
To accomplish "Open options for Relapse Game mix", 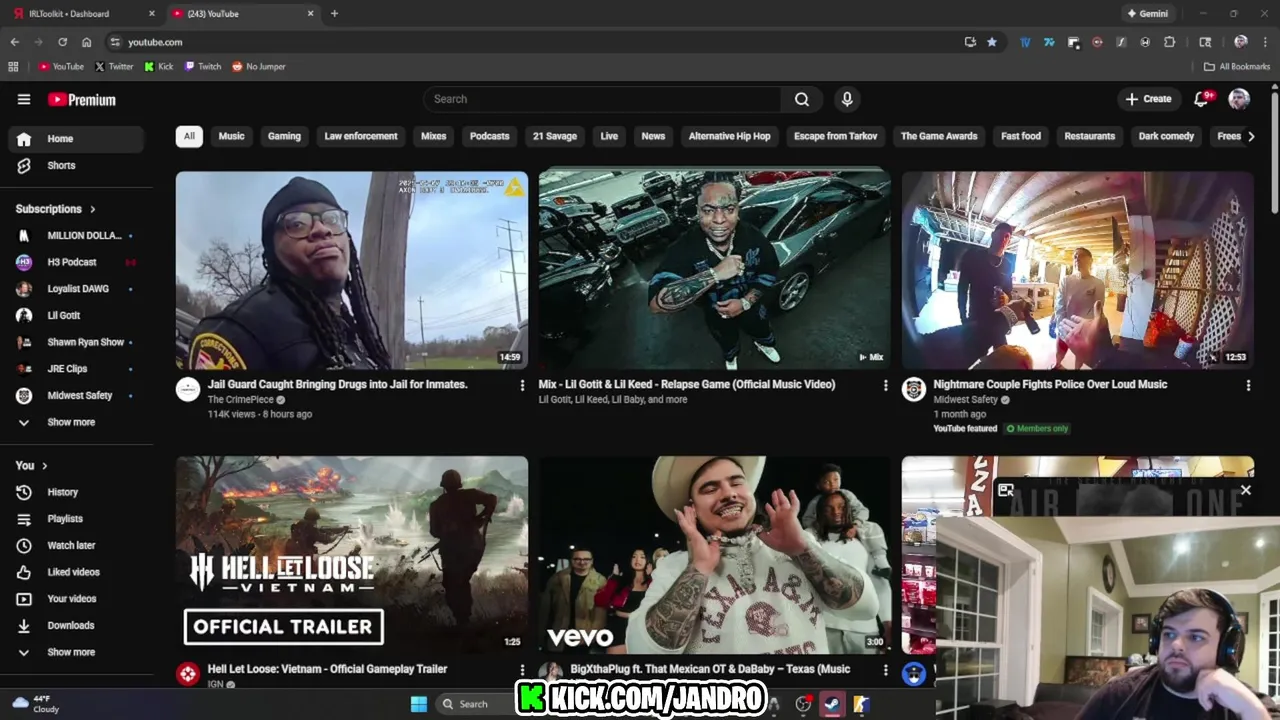I will click(885, 385).
